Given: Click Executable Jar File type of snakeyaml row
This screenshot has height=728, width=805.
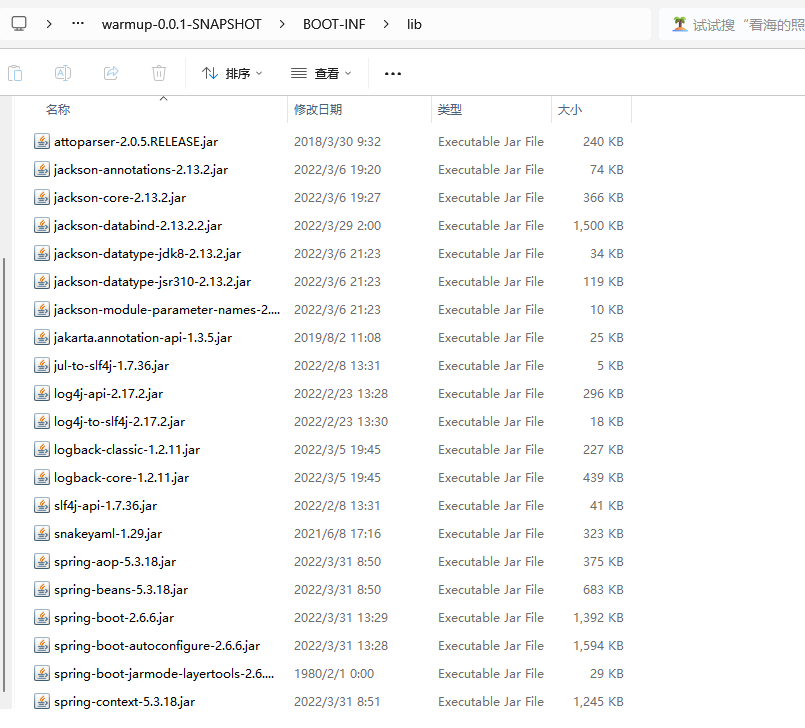Looking at the screenshot, I should coord(491,534).
